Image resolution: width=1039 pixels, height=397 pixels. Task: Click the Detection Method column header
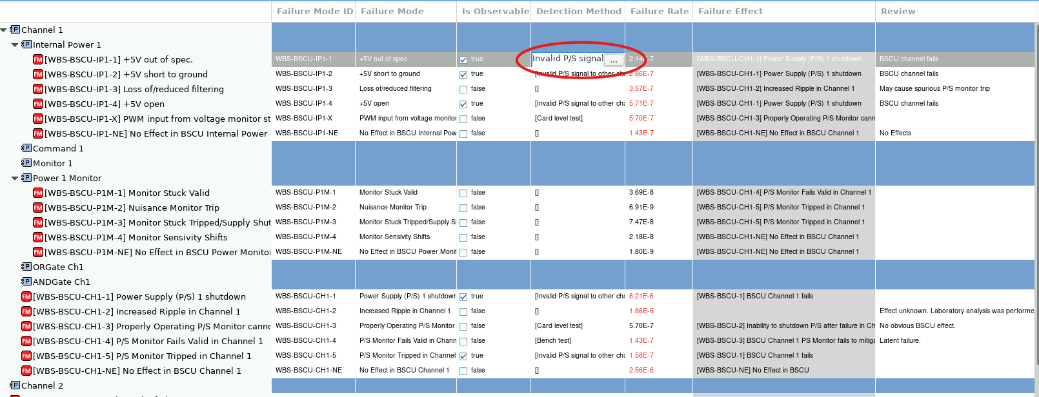pyautogui.click(x=578, y=11)
